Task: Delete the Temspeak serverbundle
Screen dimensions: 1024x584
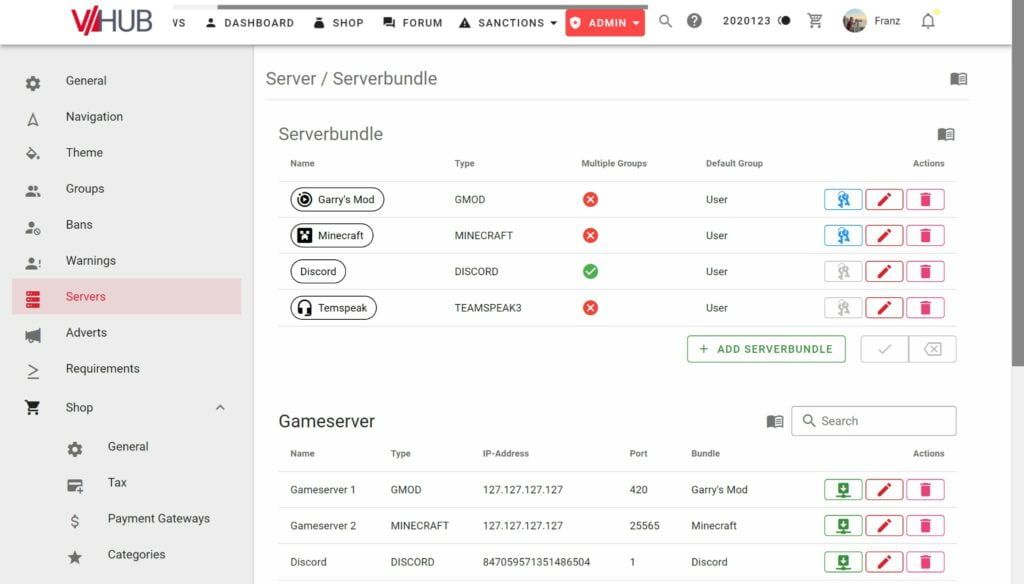Action: tap(925, 308)
